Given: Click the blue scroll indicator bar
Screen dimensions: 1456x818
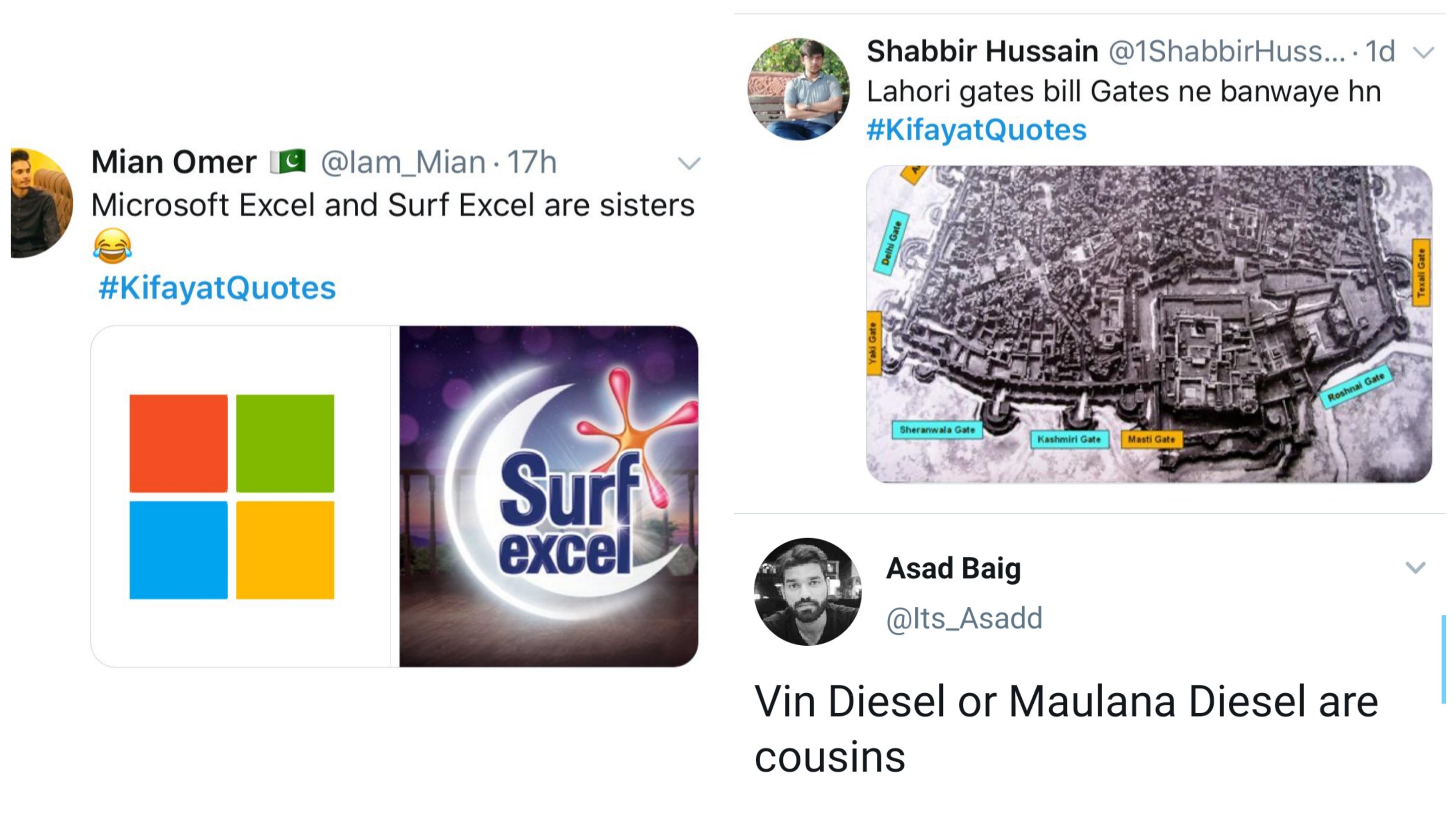Looking at the screenshot, I should [x=1443, y=659].
